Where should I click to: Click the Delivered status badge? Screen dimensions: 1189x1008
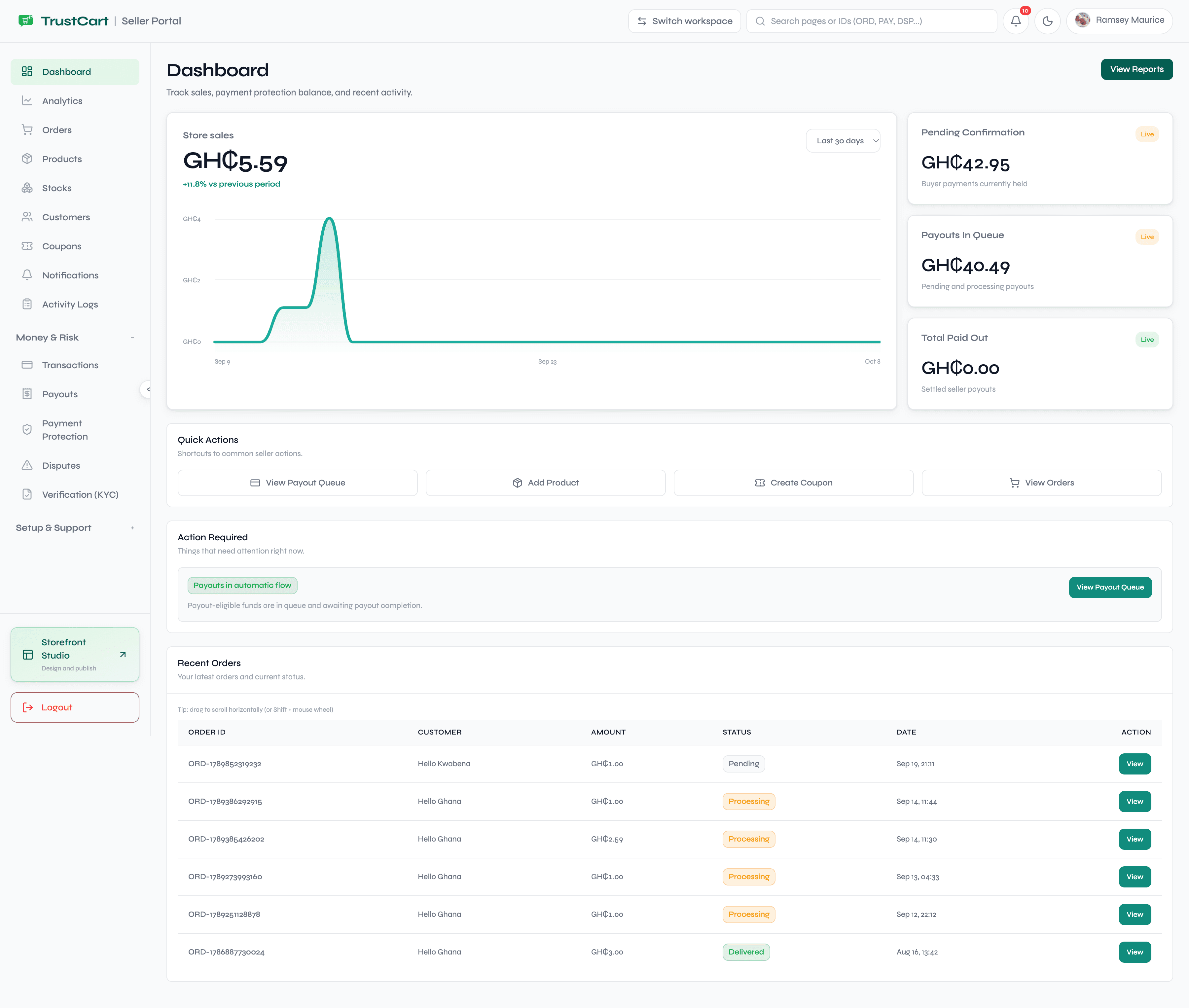746,952
